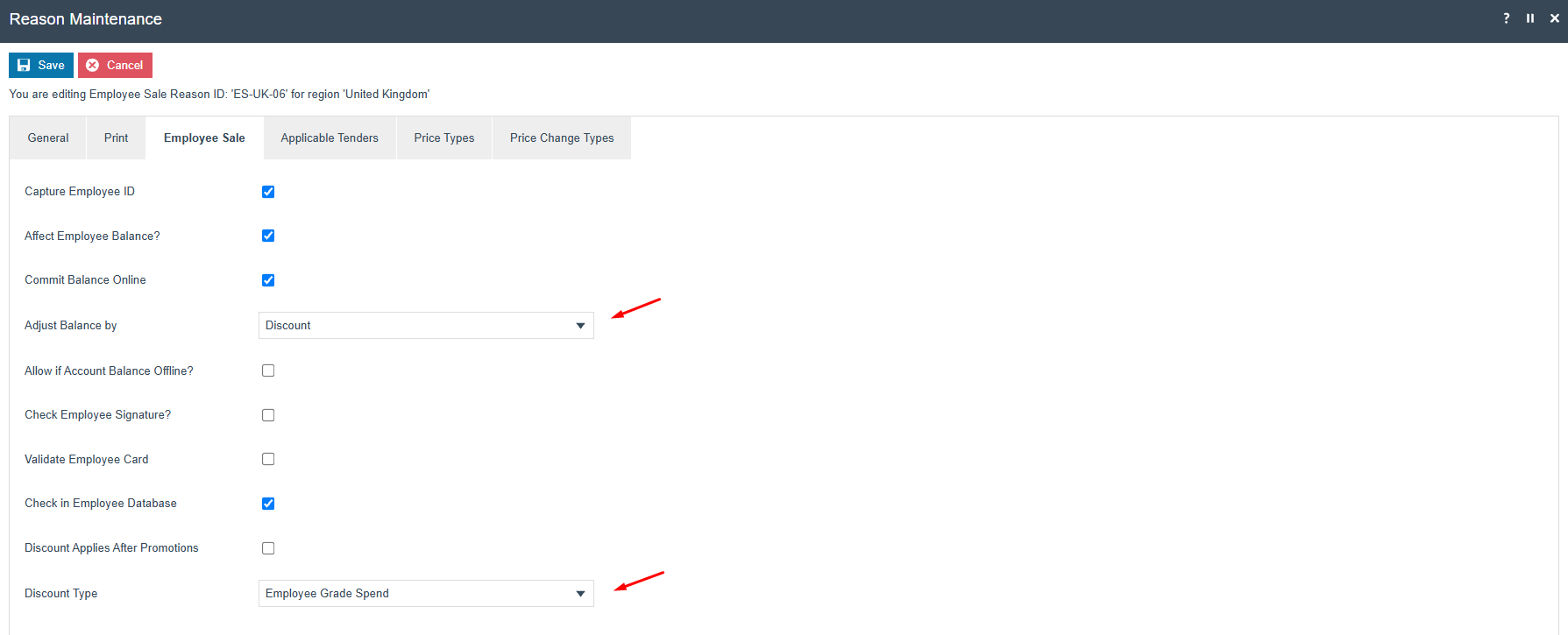
Task: Open the Discount Type dropdown
Action: coord(426,593)
